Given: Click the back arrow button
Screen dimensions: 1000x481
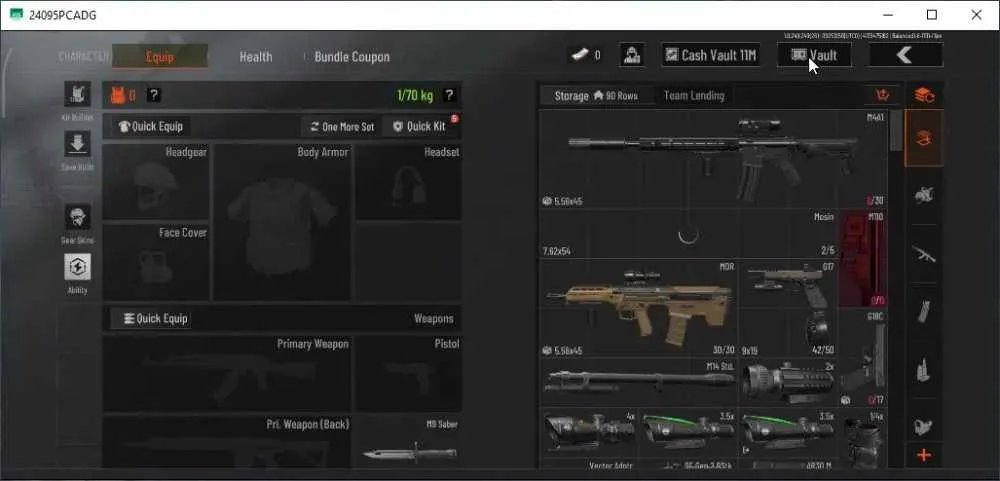Looking at the screenshot, I should (905, 55).
